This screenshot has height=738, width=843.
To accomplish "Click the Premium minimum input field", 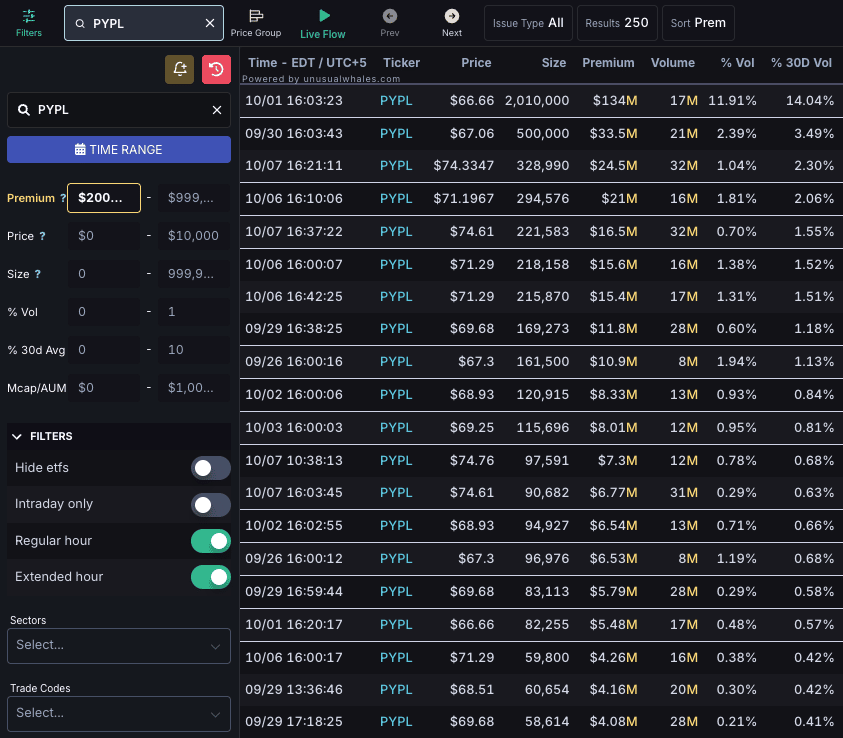I will 103,198.
